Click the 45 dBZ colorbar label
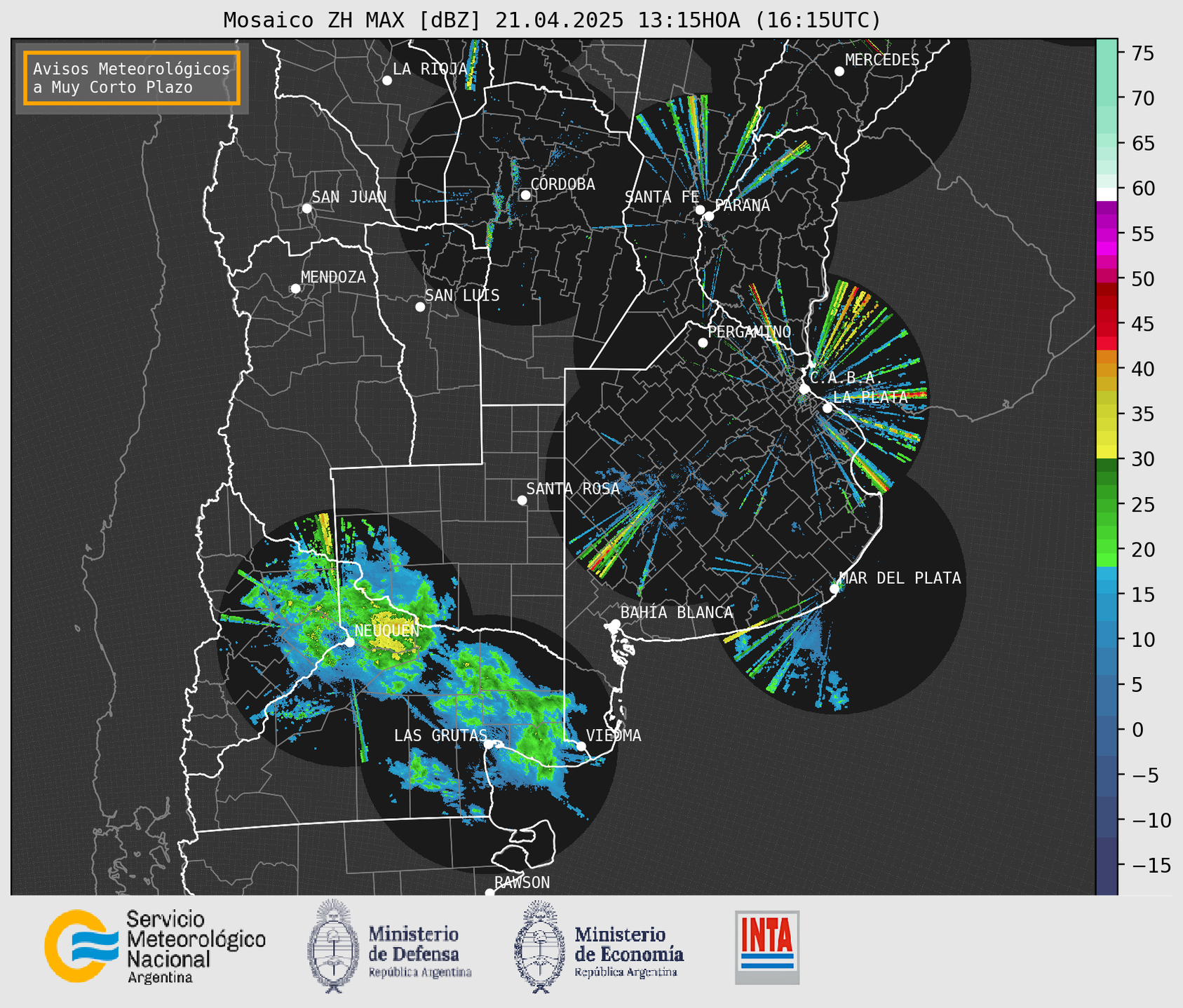Image resolution: width=1183 pixels, height=1008 pixels. coord(1143,324)
